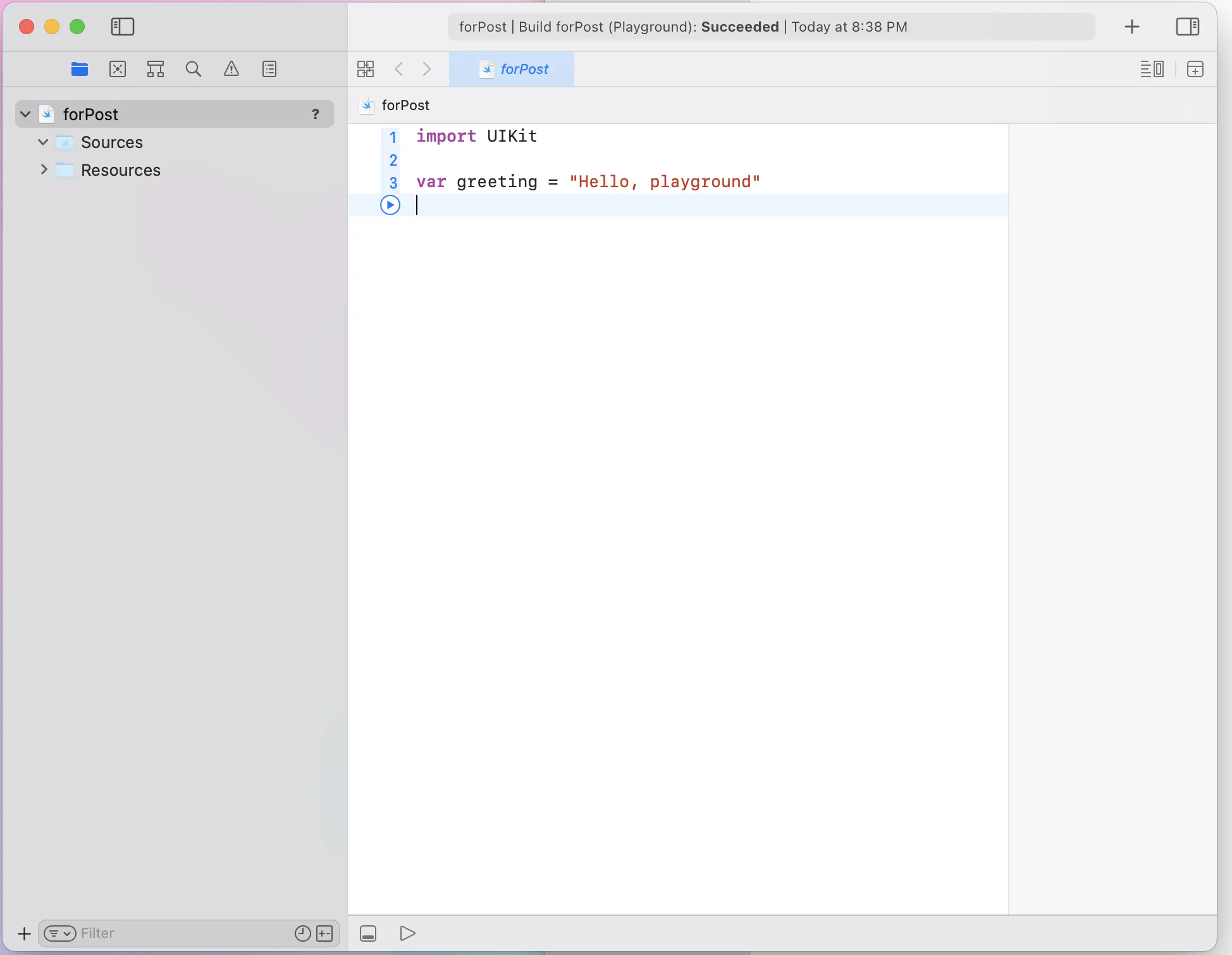Collapse the Sources folder

coord(43,142)
